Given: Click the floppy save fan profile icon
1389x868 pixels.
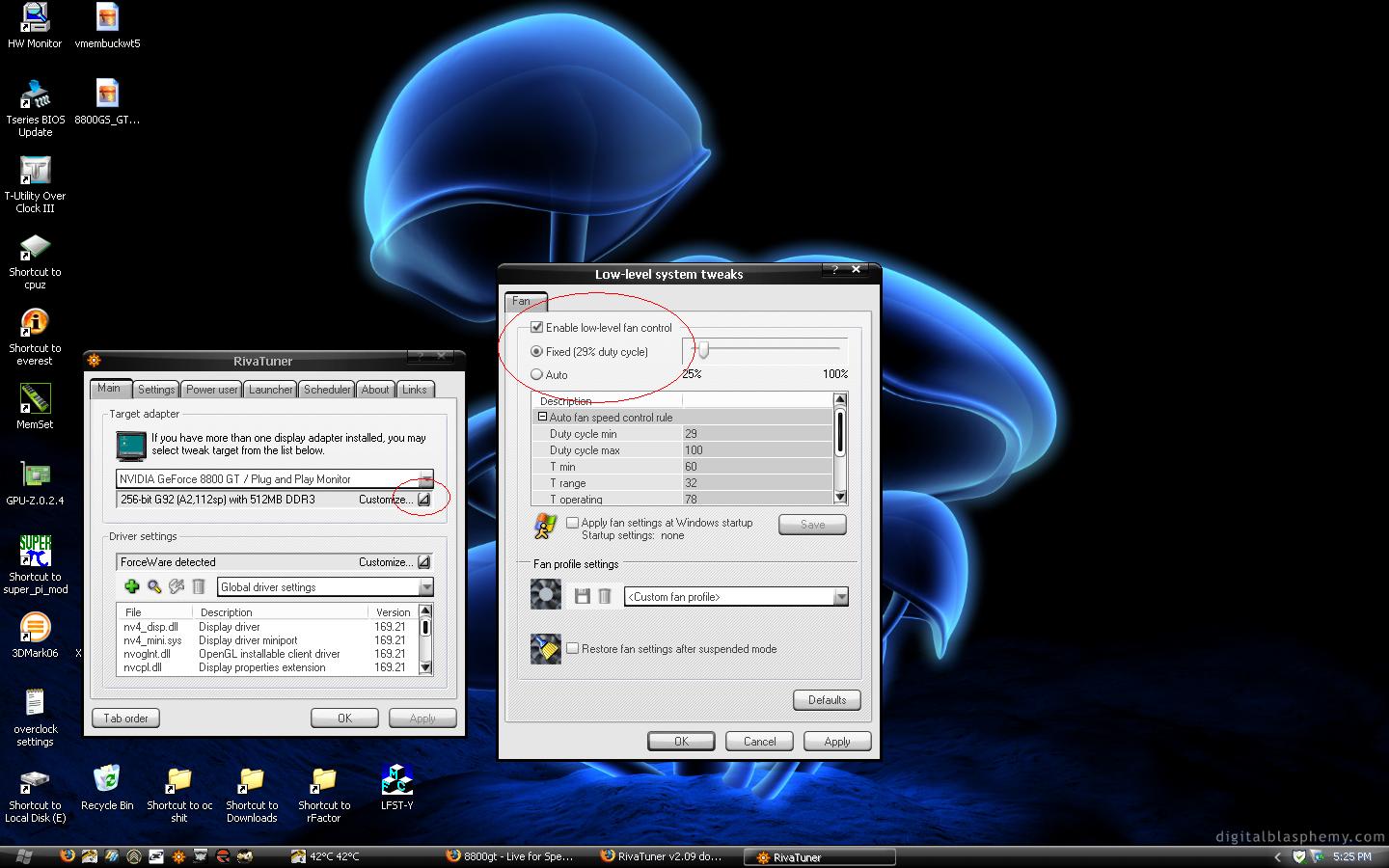Looking at the screenshot, I should (x=582, y=596).
